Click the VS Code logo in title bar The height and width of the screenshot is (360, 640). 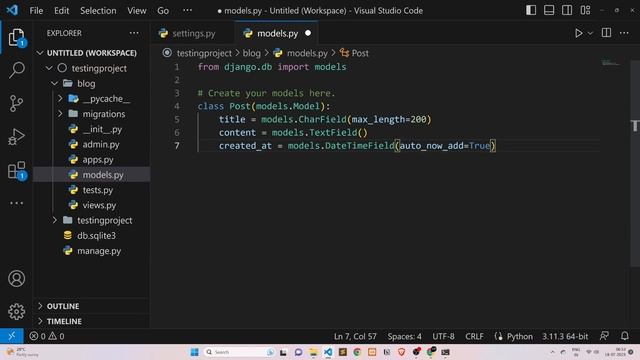pyautogui.click(x=12, y=10)
